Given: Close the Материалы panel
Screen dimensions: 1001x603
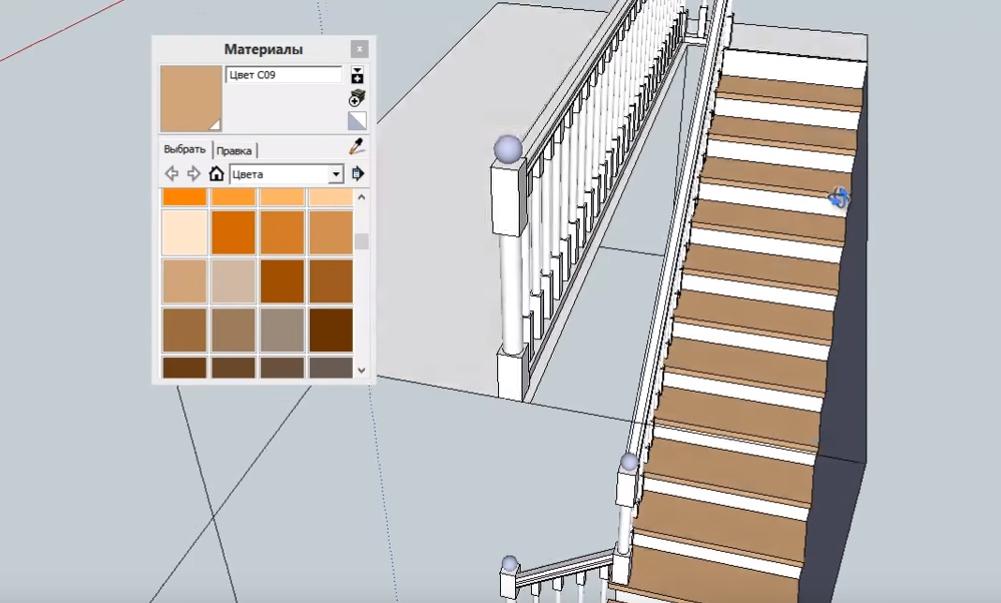Looking at the screenshot, I should click(x=359, y=49).
